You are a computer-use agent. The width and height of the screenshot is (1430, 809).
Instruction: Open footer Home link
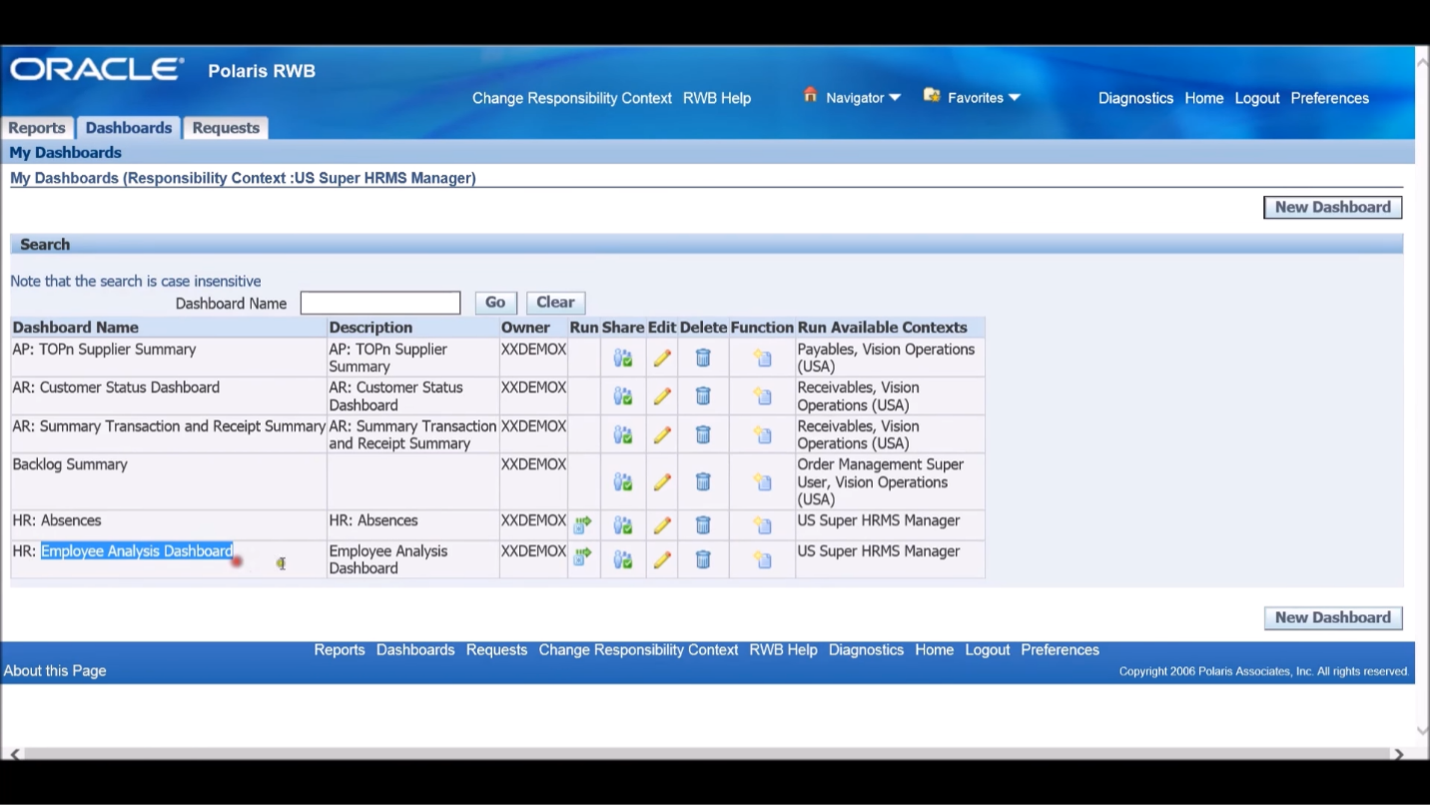pyautogui.click(x=935, y=650)
